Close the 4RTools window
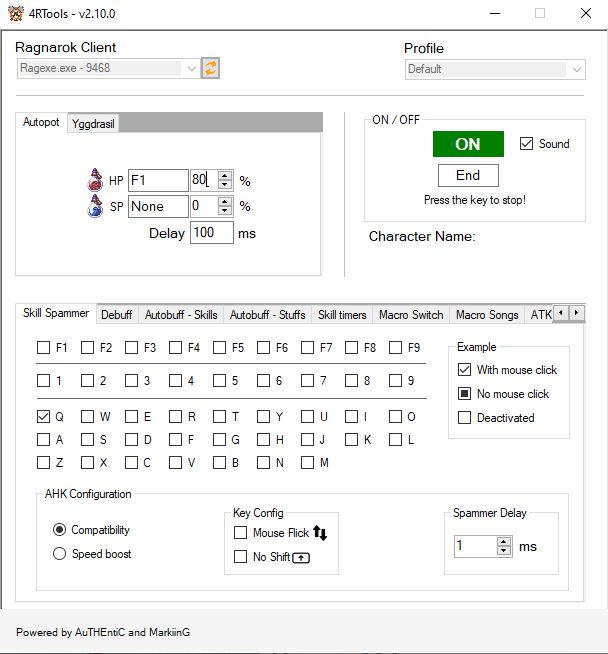608x654 pixels. (x=586, y=13)
